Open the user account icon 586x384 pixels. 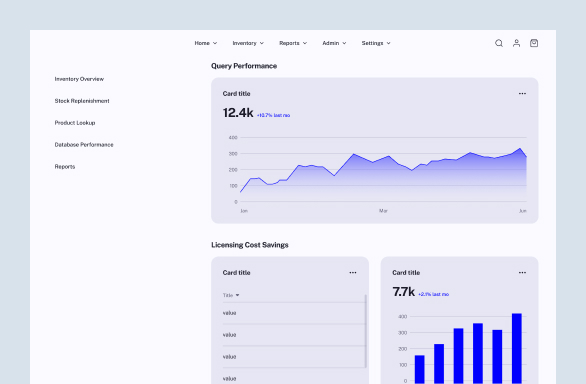(x=516, y=43)
